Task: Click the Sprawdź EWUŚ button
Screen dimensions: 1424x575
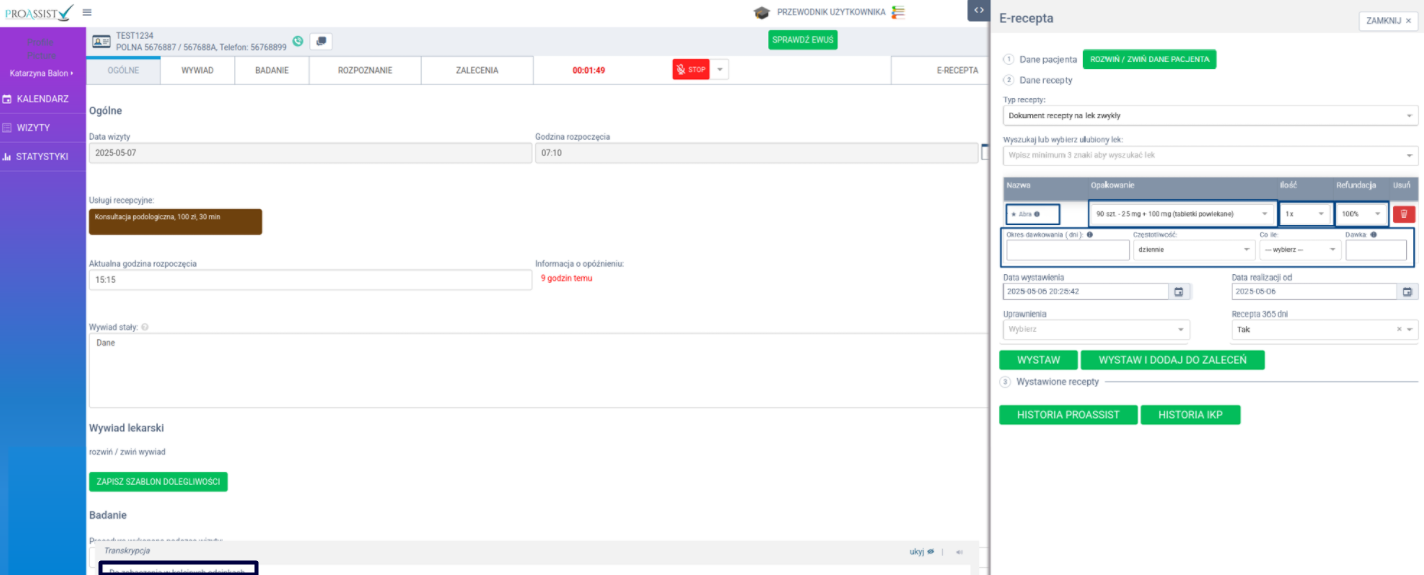Action: 802,40
